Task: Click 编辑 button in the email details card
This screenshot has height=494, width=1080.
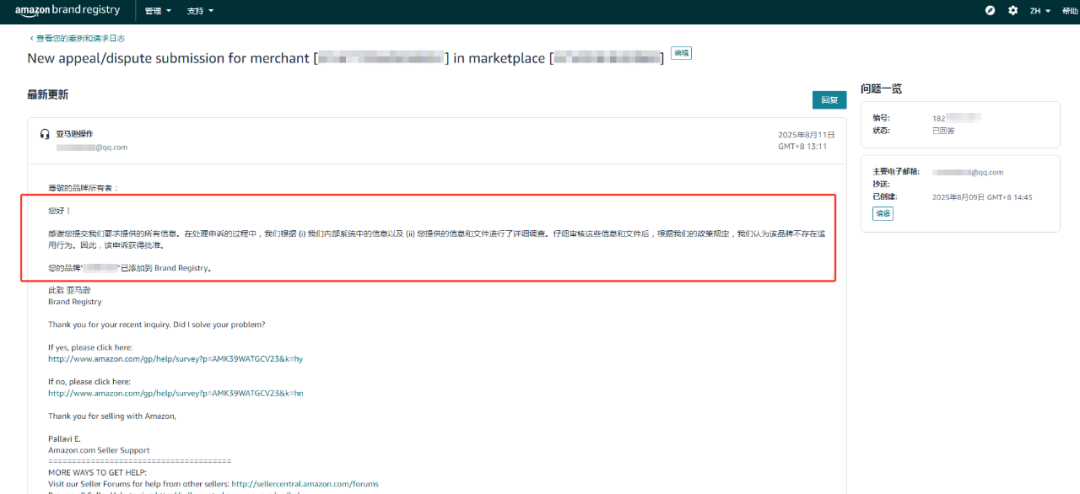Action: [883, 214]
